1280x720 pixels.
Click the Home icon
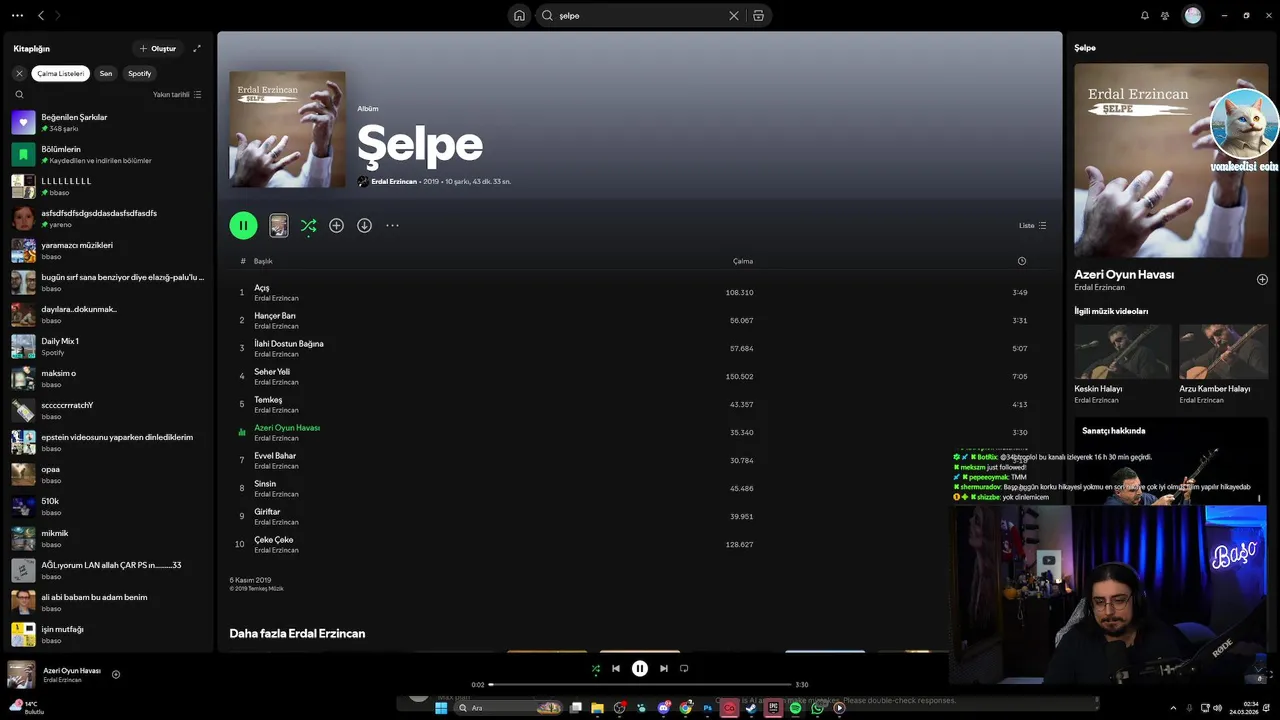point(519,15)
